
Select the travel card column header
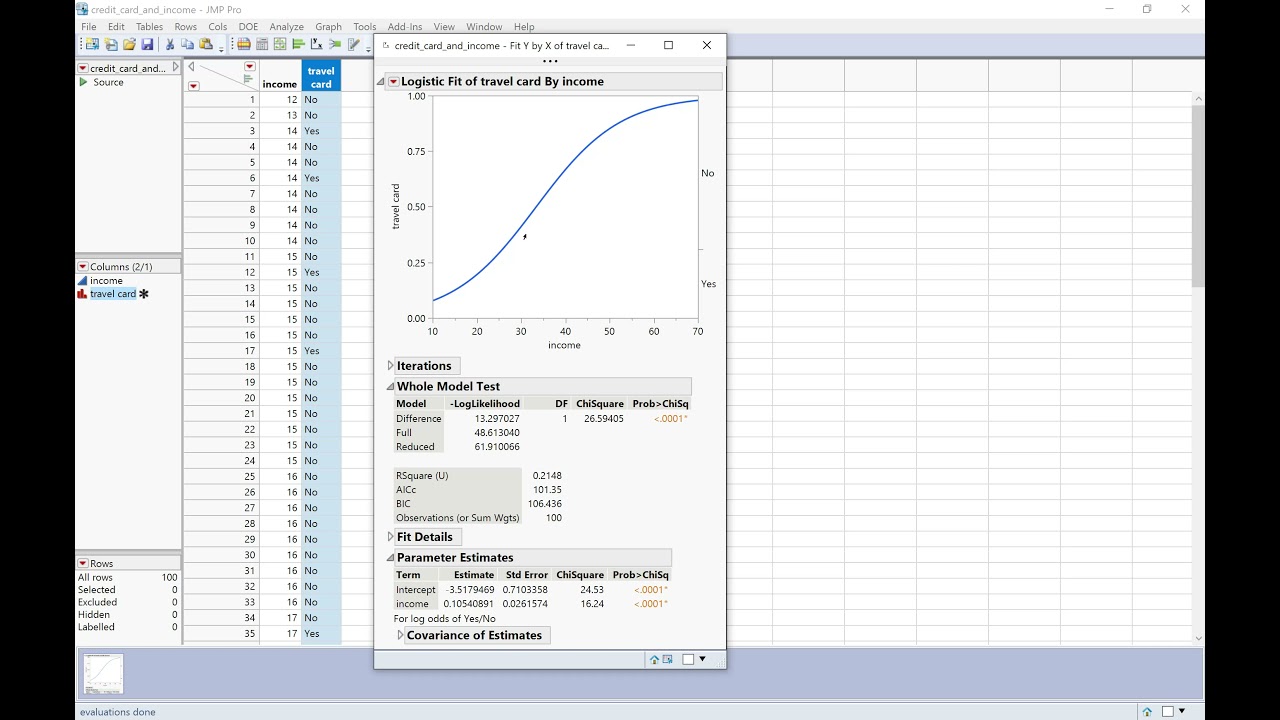tap(321, 76)
